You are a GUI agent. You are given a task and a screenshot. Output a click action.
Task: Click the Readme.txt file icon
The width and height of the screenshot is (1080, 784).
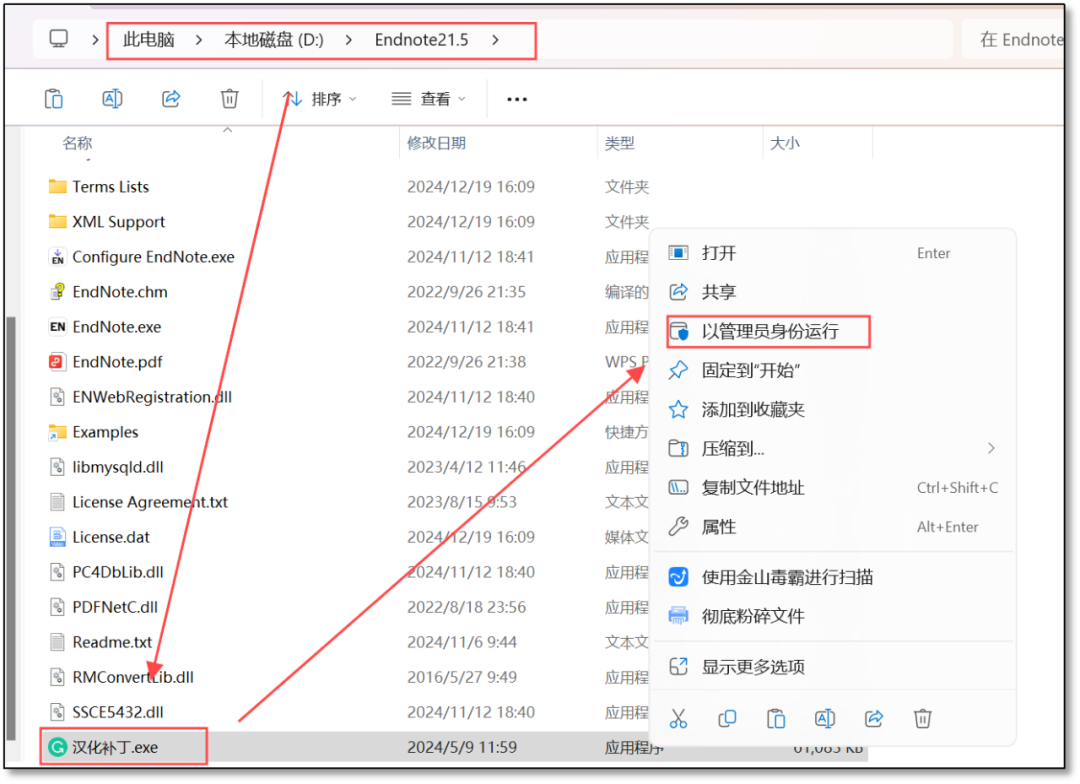(x=58, y=642)
